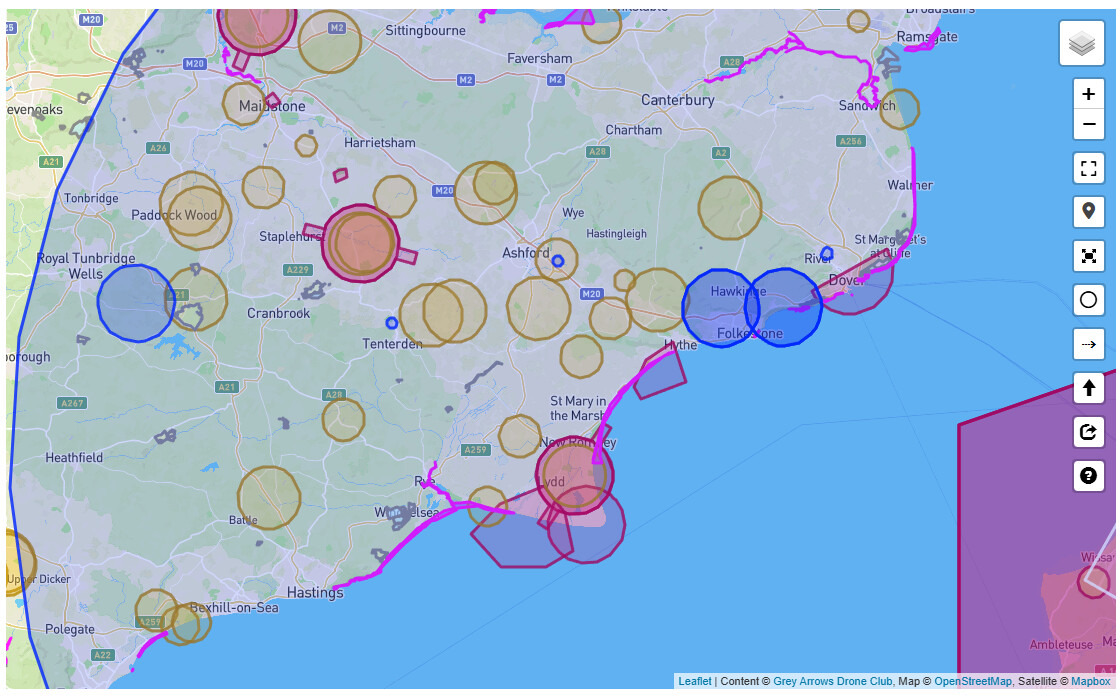
Task: Click the red restricted zone near Lydd
Action: [574, 474]
